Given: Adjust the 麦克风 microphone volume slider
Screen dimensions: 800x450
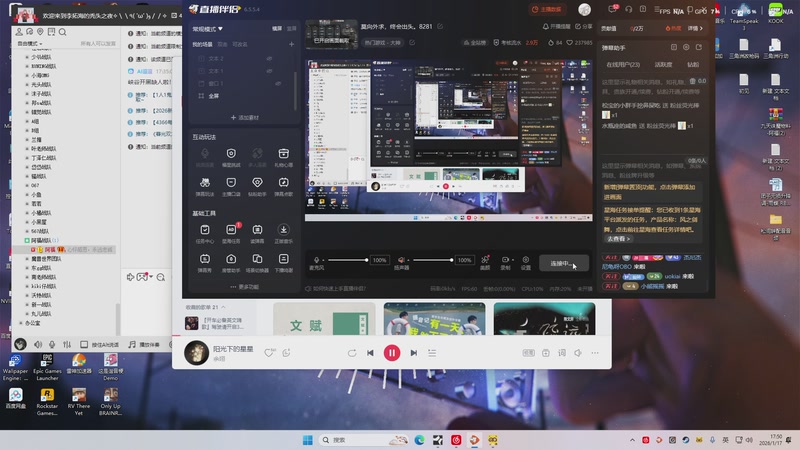Looking at the screenshot, I should point(348,260).
